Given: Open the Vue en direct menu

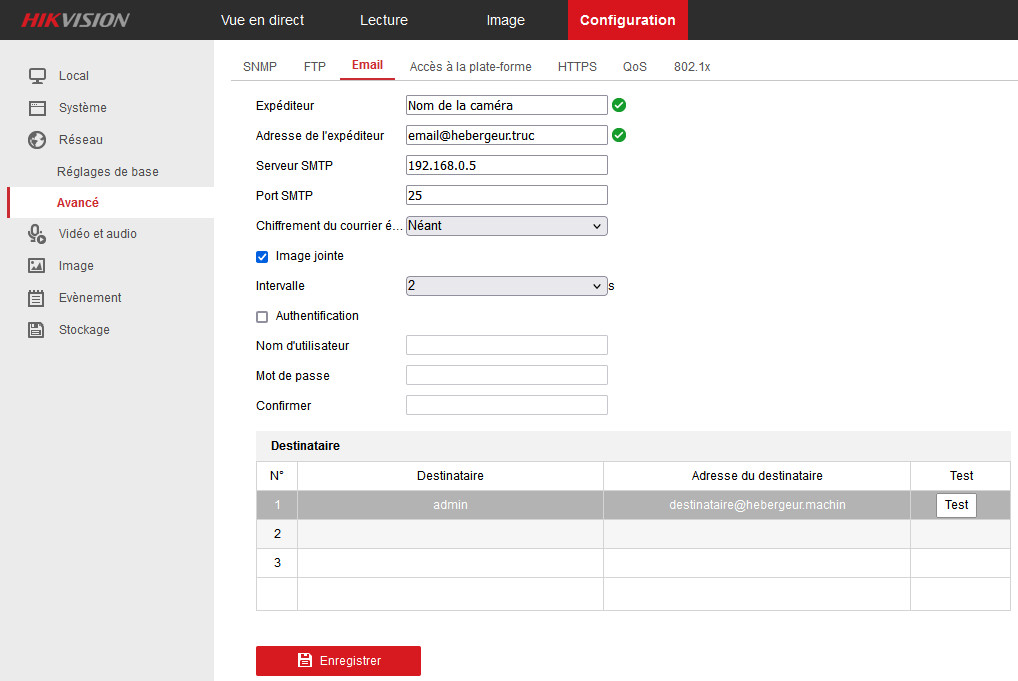Looking at the screenshot, I should (262, 20).
